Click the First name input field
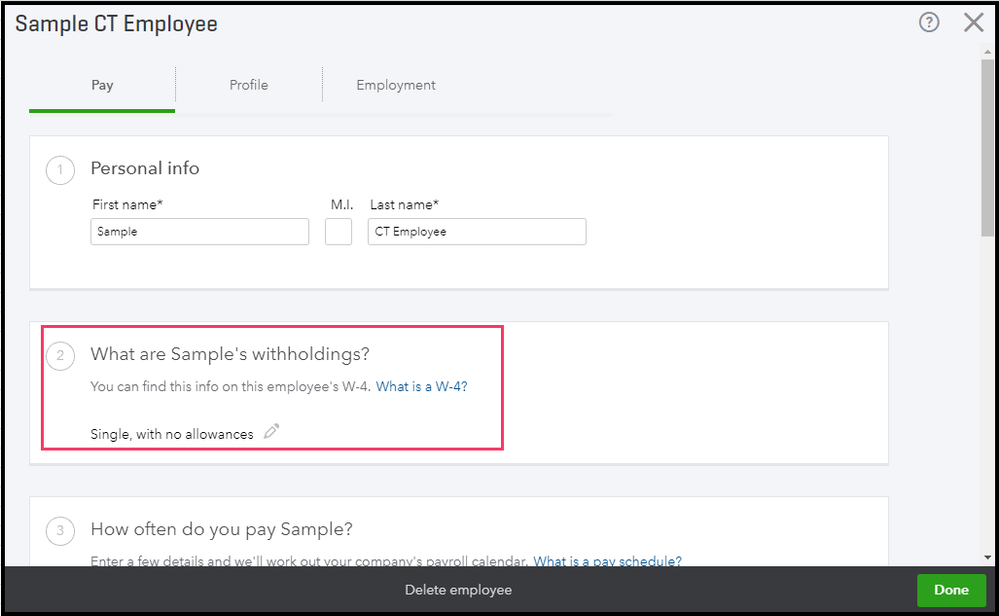999x616 pixels. point(200,232)
